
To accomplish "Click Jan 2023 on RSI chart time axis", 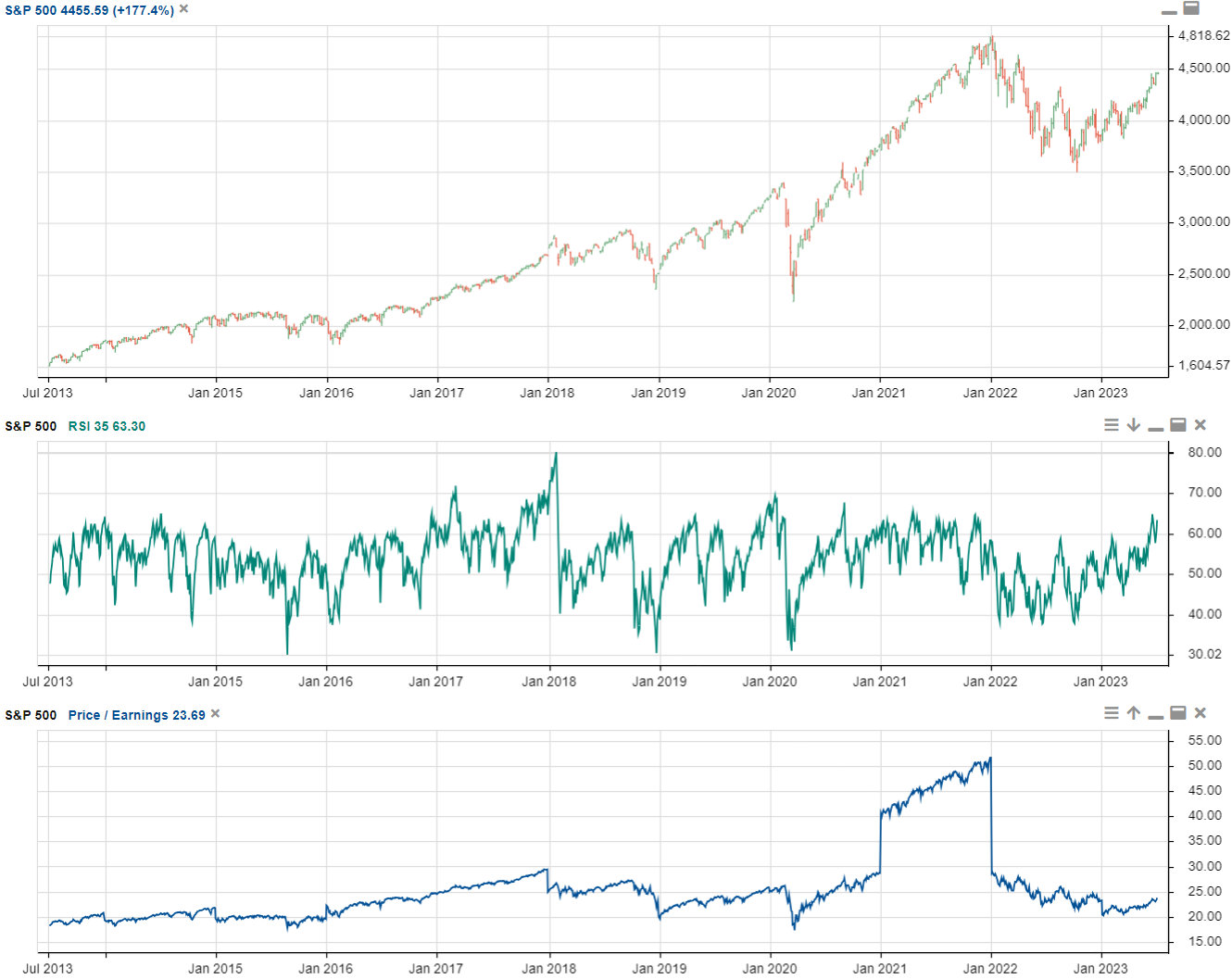I will pos(1100,682).
